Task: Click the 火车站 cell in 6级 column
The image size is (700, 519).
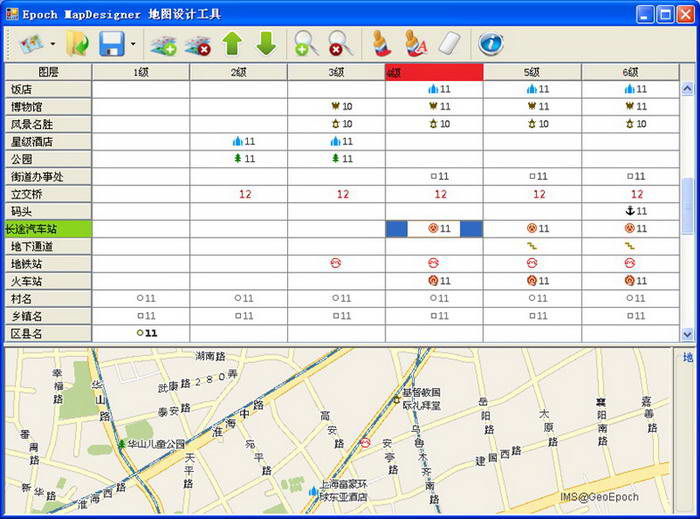Action: 630,281
